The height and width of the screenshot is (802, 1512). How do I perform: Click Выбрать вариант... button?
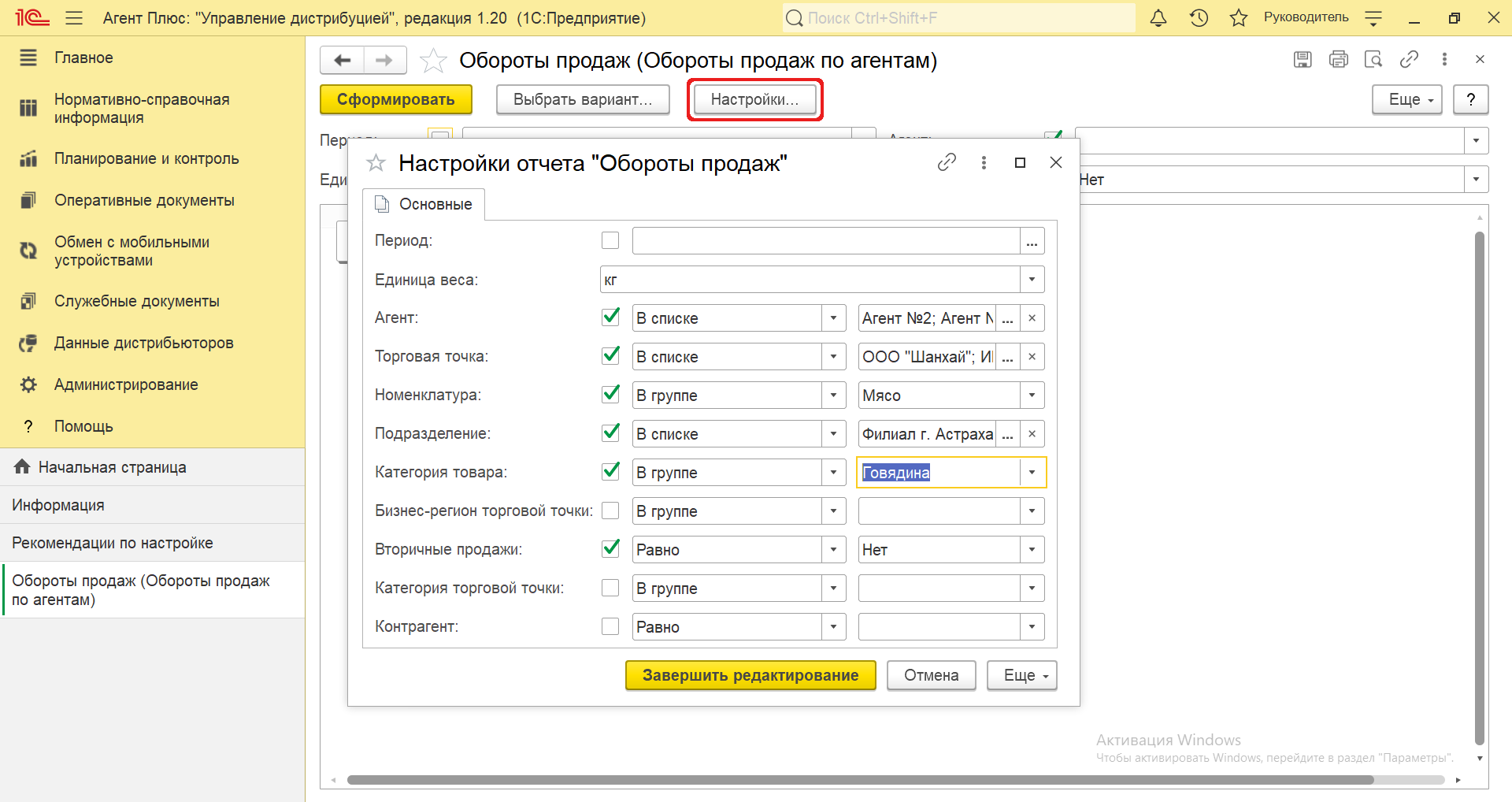583,99
